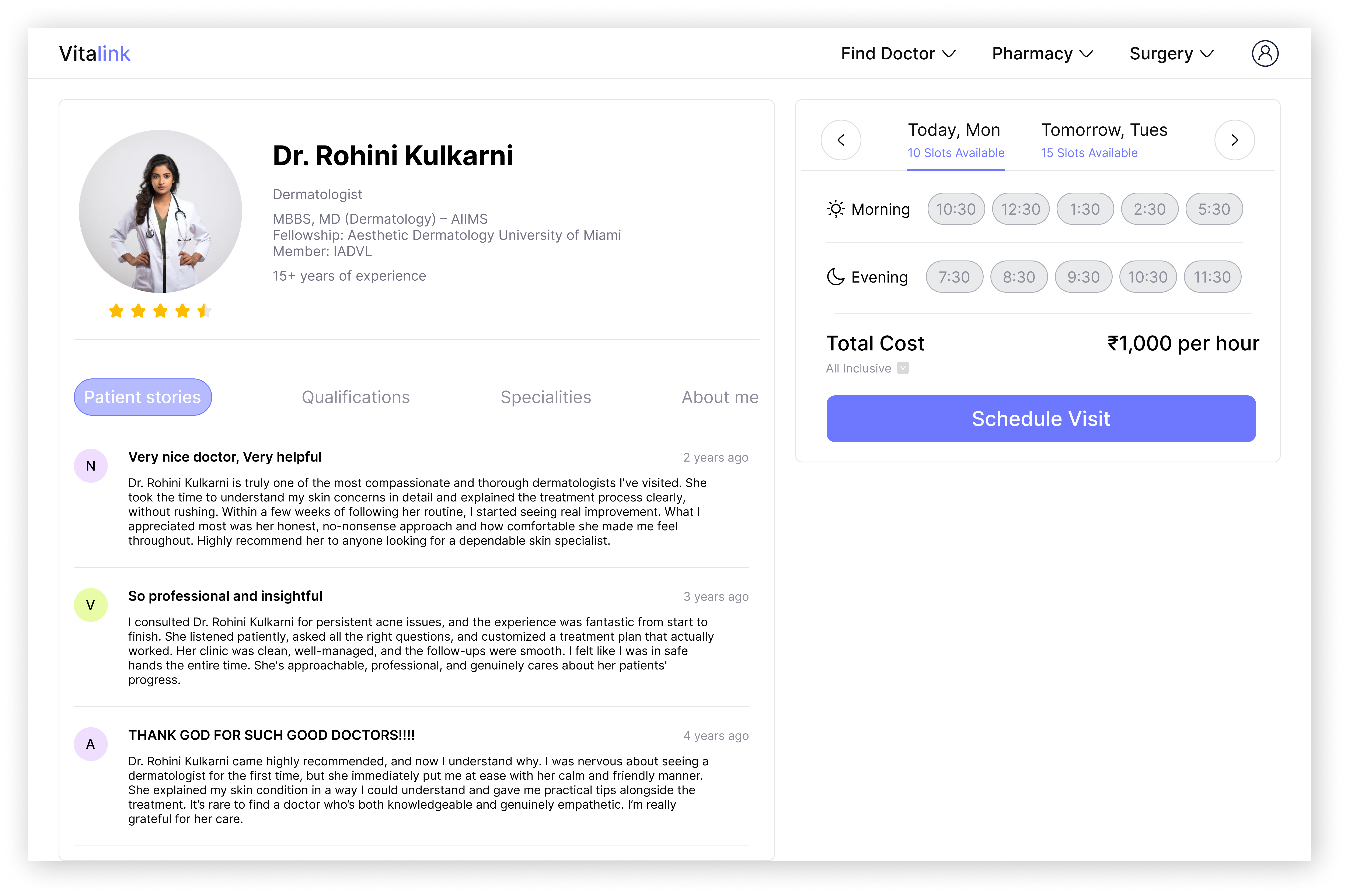
Task: Click the '2 years ago' timestamp
Action: [x=716, y=458]
